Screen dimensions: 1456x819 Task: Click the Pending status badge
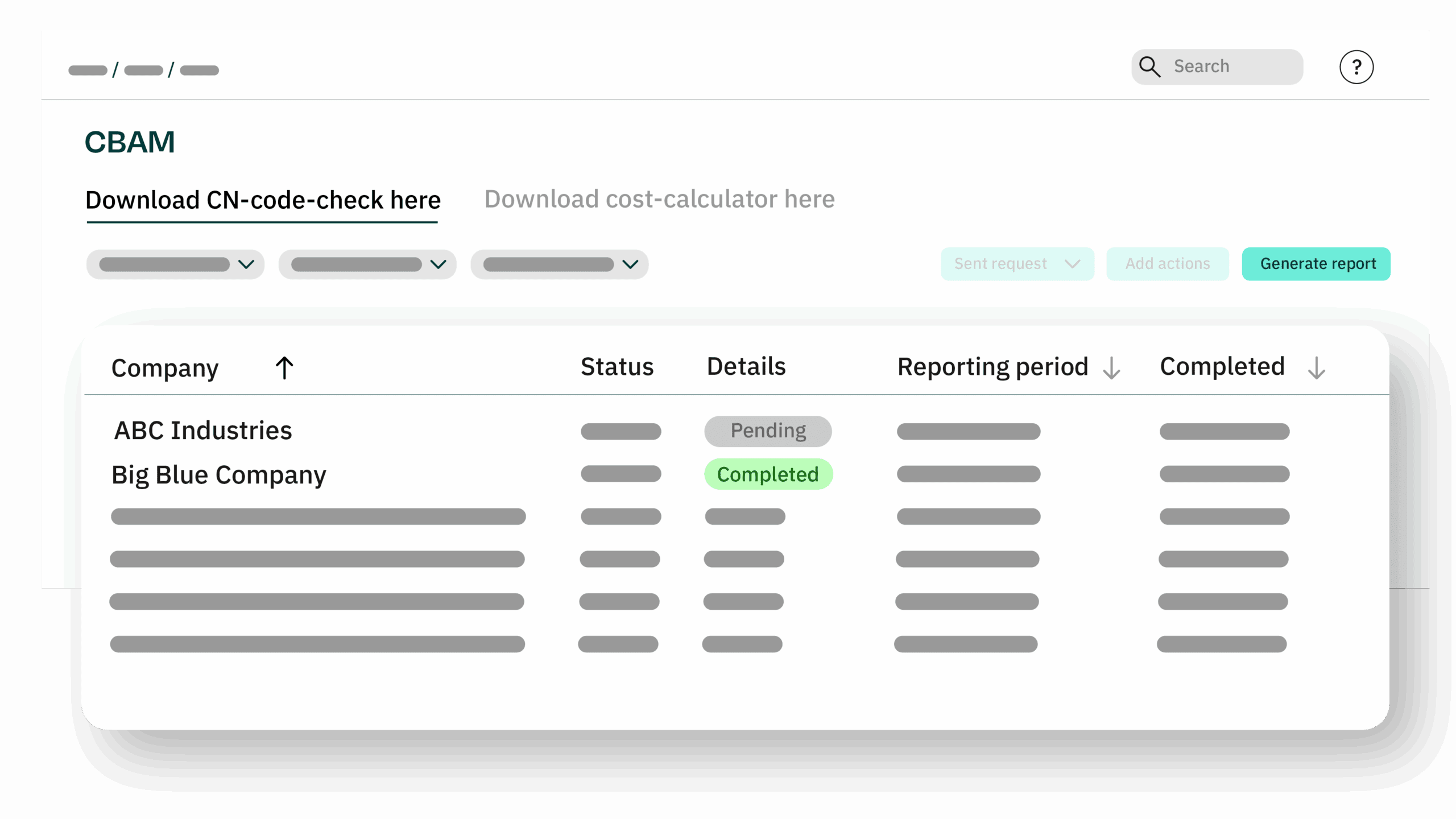[768, 431]
